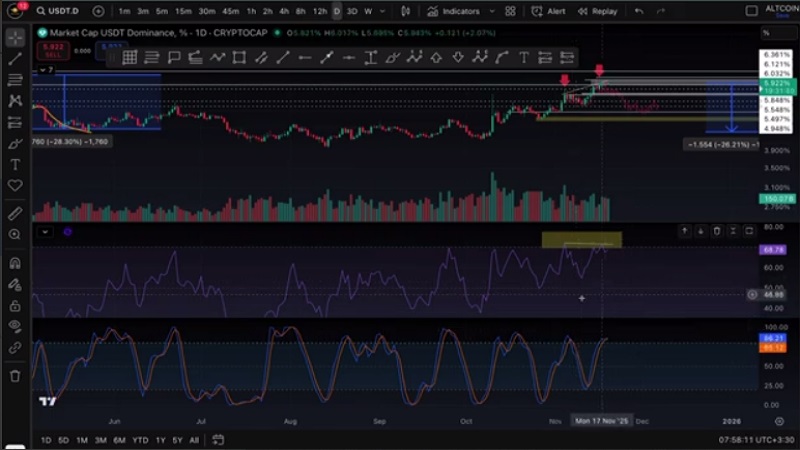This screenshot has height=450, width=800.
Task: Toggle Magnet mode for drawings
Action: pyautogui.click(x=15, y=264)
